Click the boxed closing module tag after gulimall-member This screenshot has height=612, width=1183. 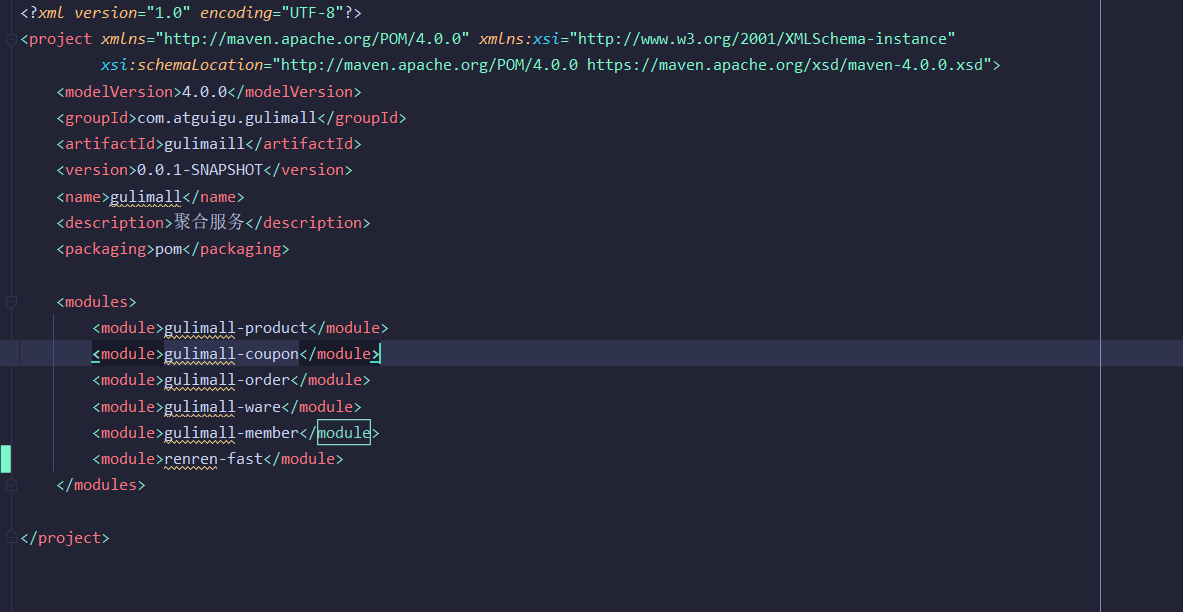(x=343, y=432)
